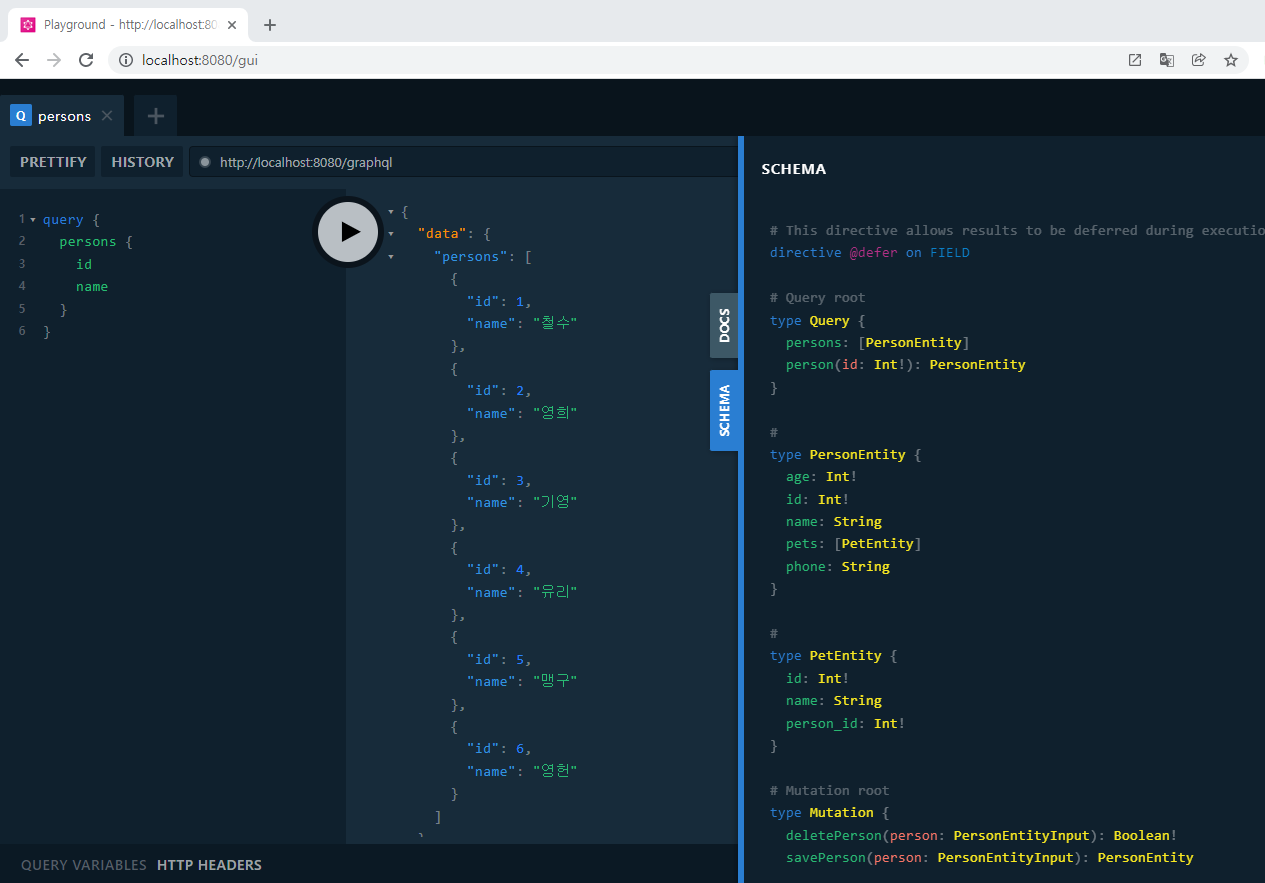Click 'type PersonEntity' definition
Image resolution: width=1265 pixels, height=883 pixels.
click(838, 454)
